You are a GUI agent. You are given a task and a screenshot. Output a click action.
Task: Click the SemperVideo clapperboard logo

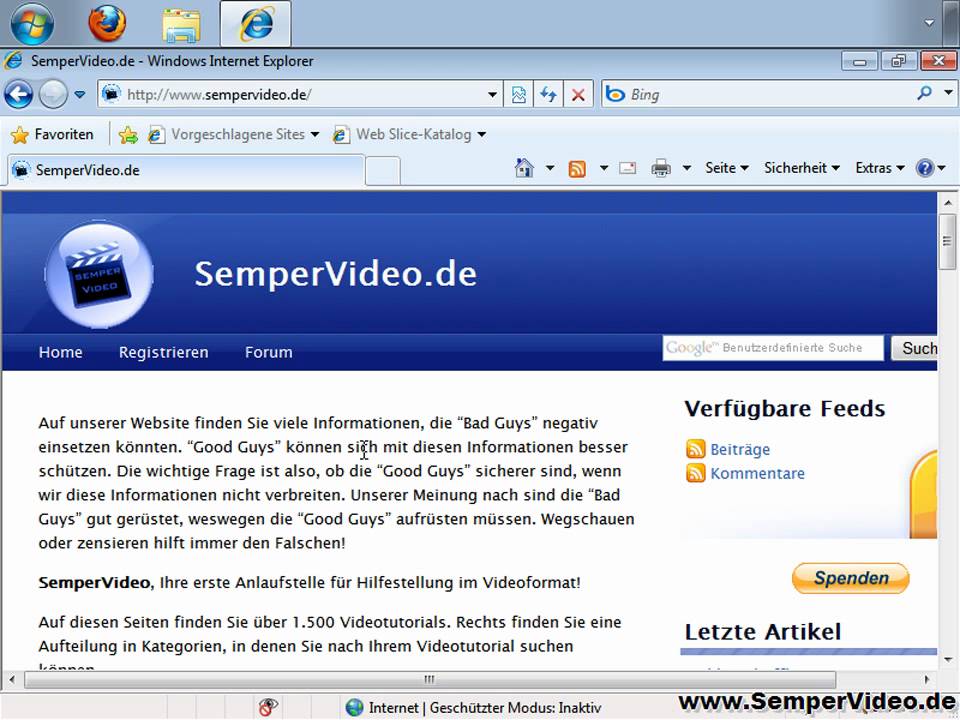pyautogui.click(x=100, y=276)
